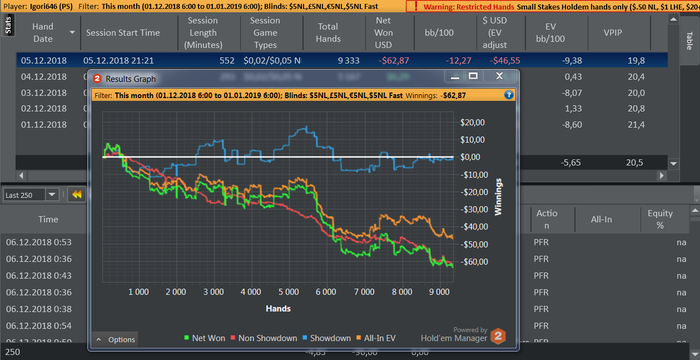Open the Table side tab
700x360 pixels.
click(x=689, y=41)
